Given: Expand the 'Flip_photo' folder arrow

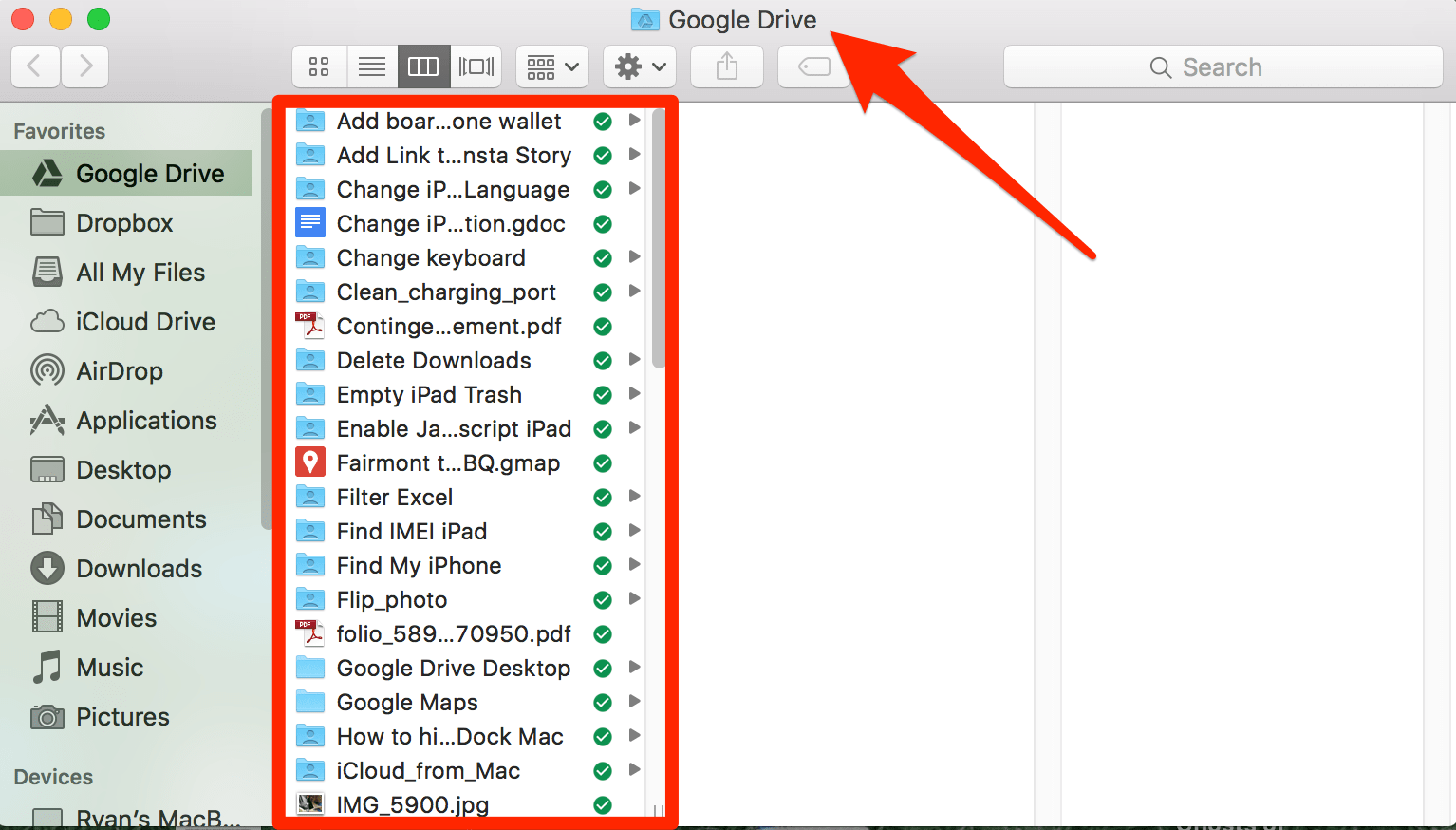Looking at the screenshot, I should pyautogui.click(x=635, y=598).
